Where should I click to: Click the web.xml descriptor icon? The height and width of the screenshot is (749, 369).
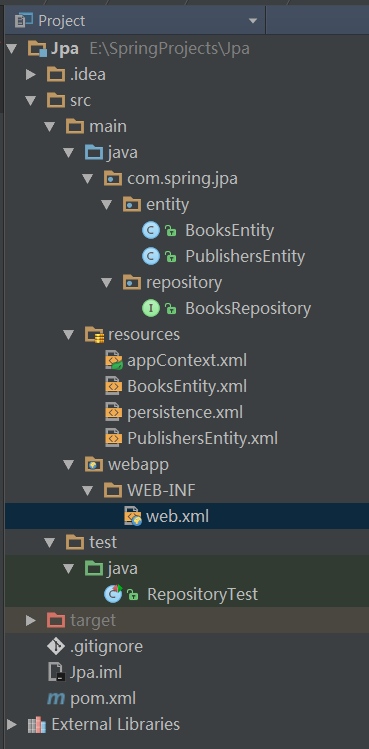[x=133, y=516]
